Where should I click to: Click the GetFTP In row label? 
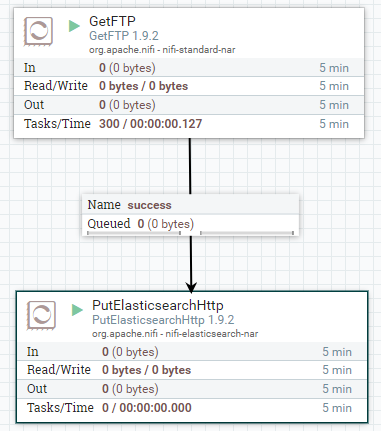click(30, 68)
